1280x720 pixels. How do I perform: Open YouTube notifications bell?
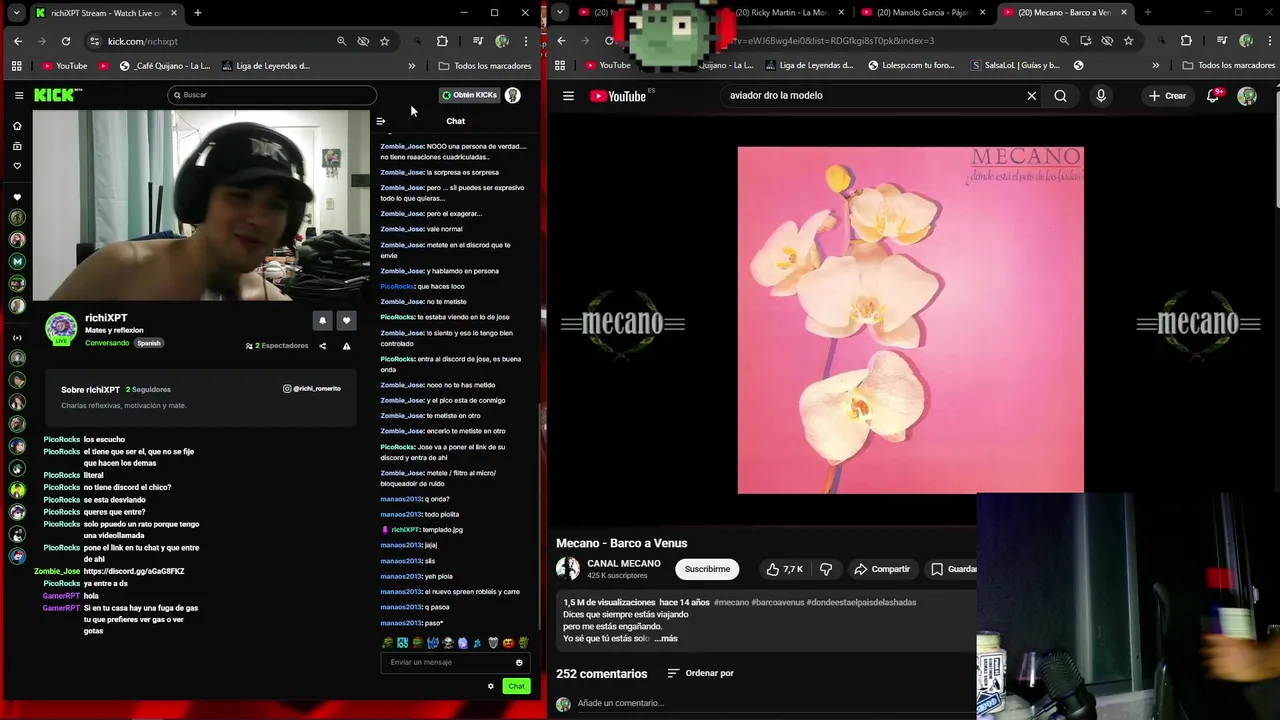(1213, 96)
